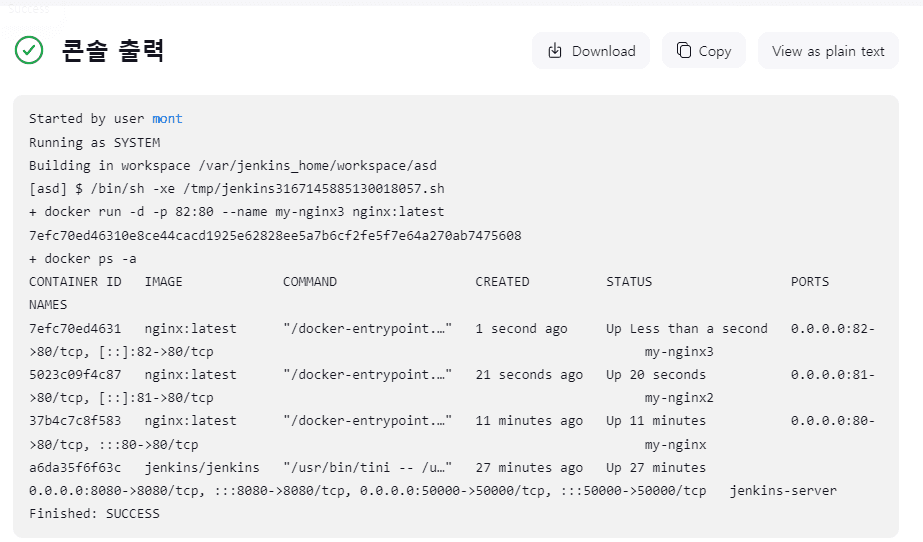Viewport: 923px width, 542px height.
Task: Click the Finished: SUCCESS line
Action: coord(94,514)
